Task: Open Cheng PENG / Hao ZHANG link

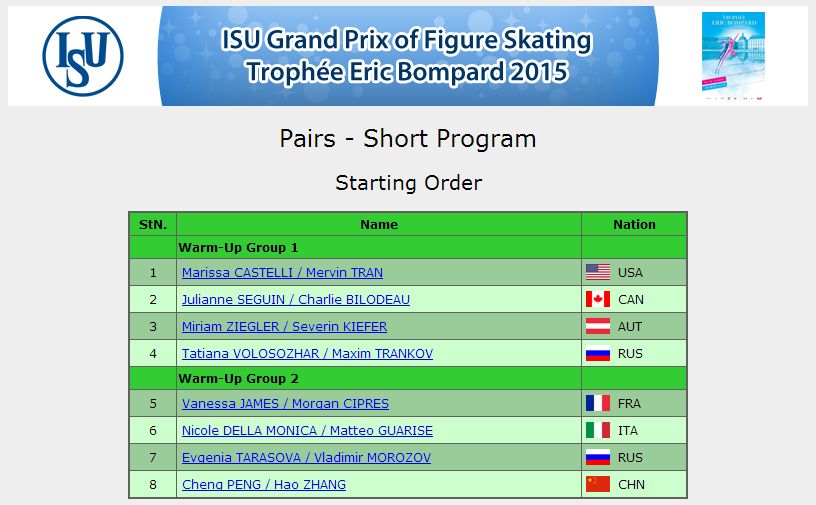Action: pos(264,484)
